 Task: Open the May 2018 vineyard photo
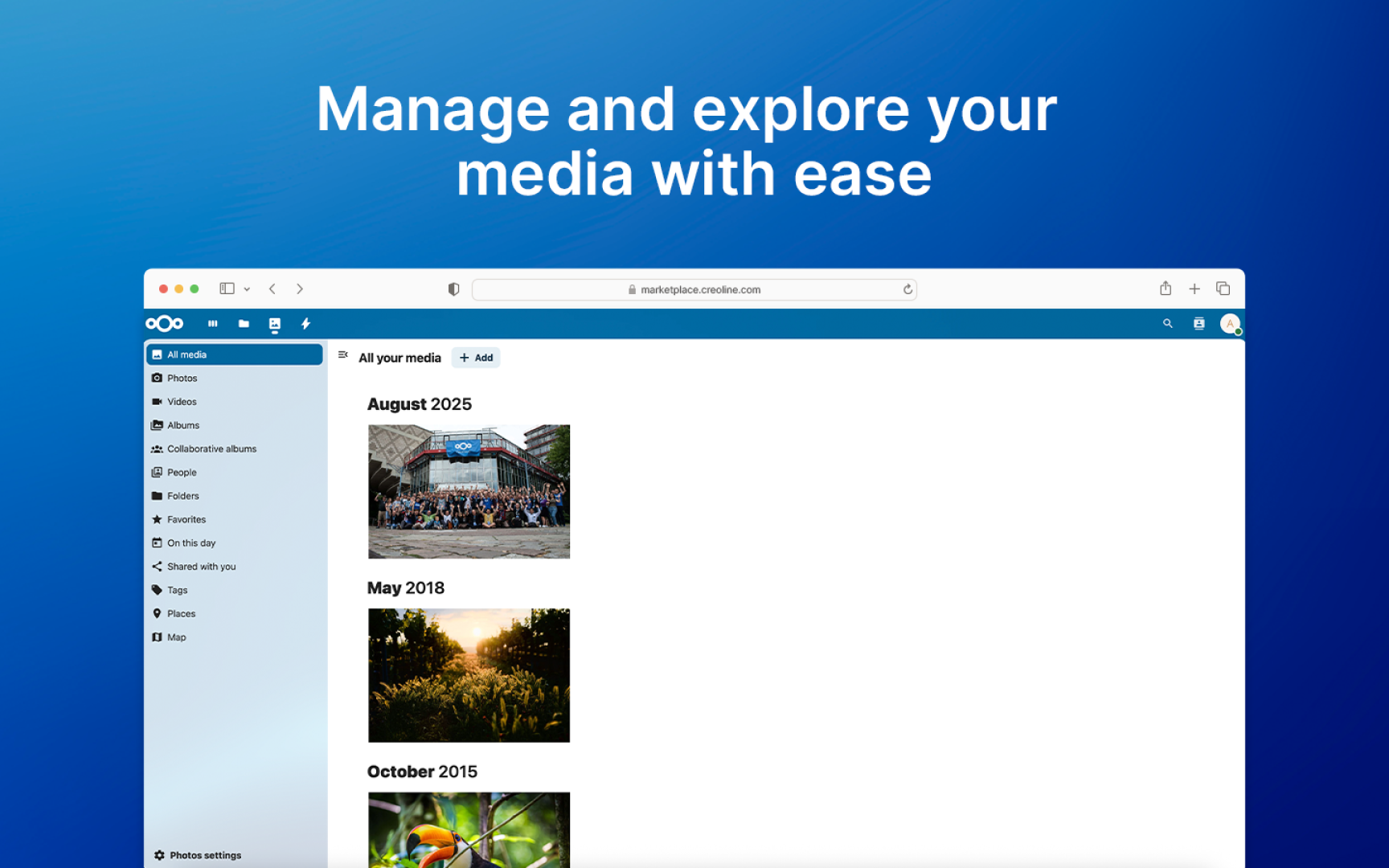469,675
